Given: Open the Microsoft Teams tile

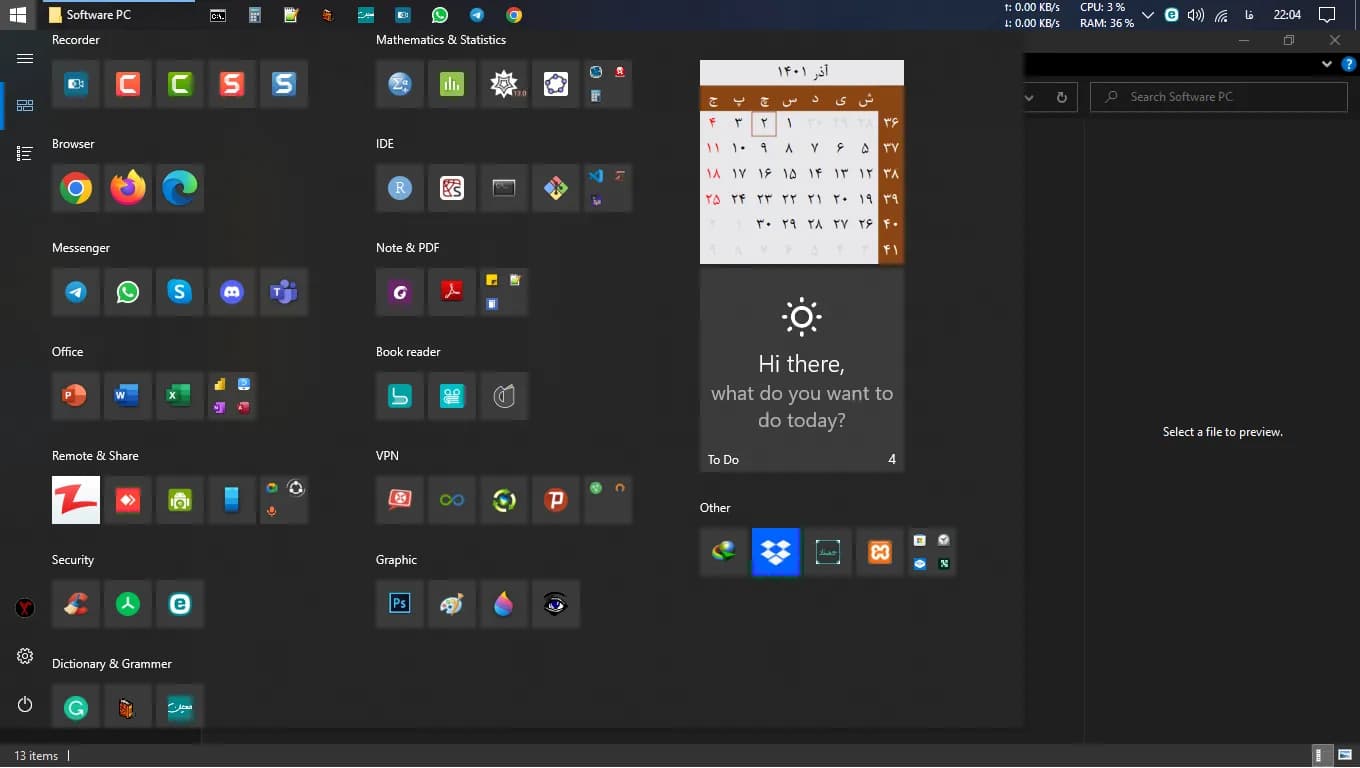Looking at the screenshot, I should click(x=284, y=292).
